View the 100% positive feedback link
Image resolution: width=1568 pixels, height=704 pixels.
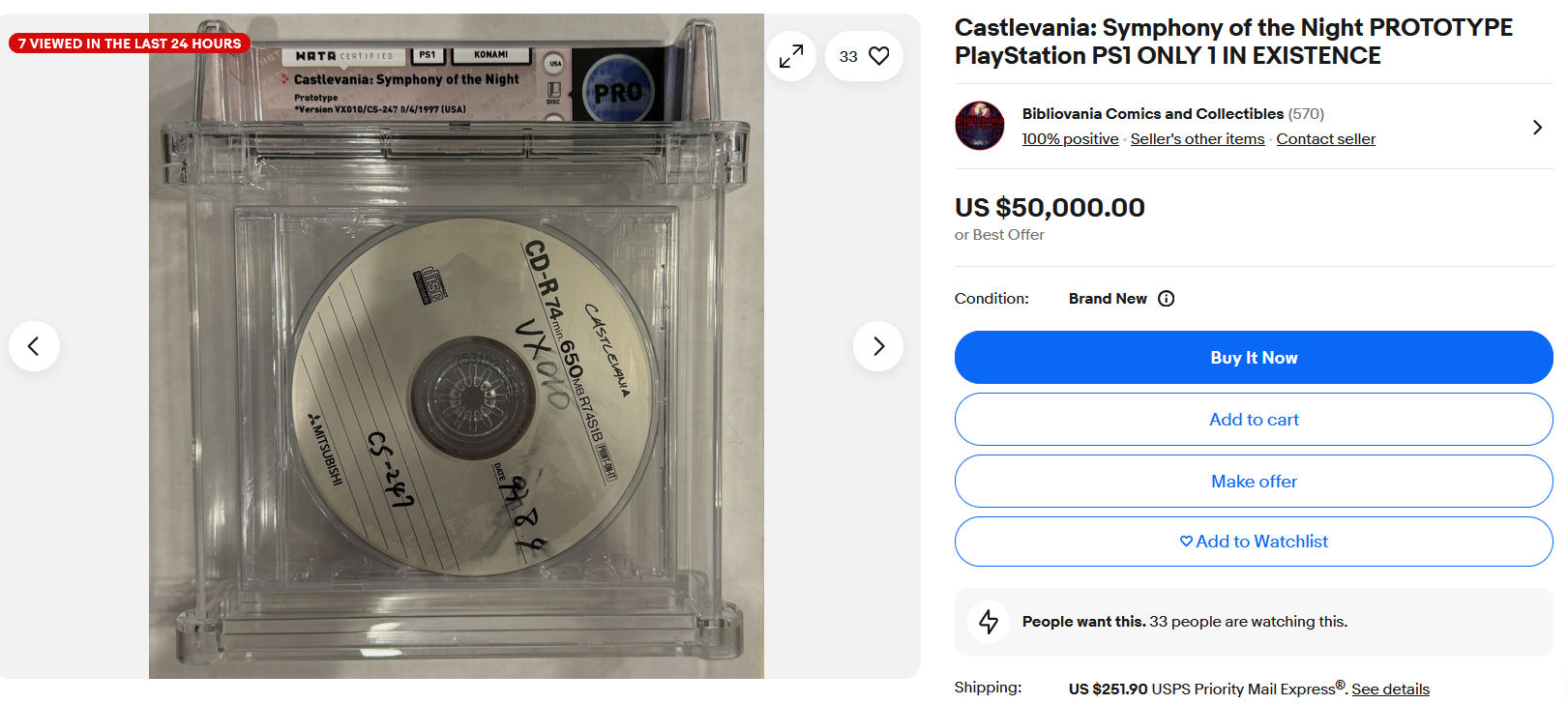(x=1070, y=139)
